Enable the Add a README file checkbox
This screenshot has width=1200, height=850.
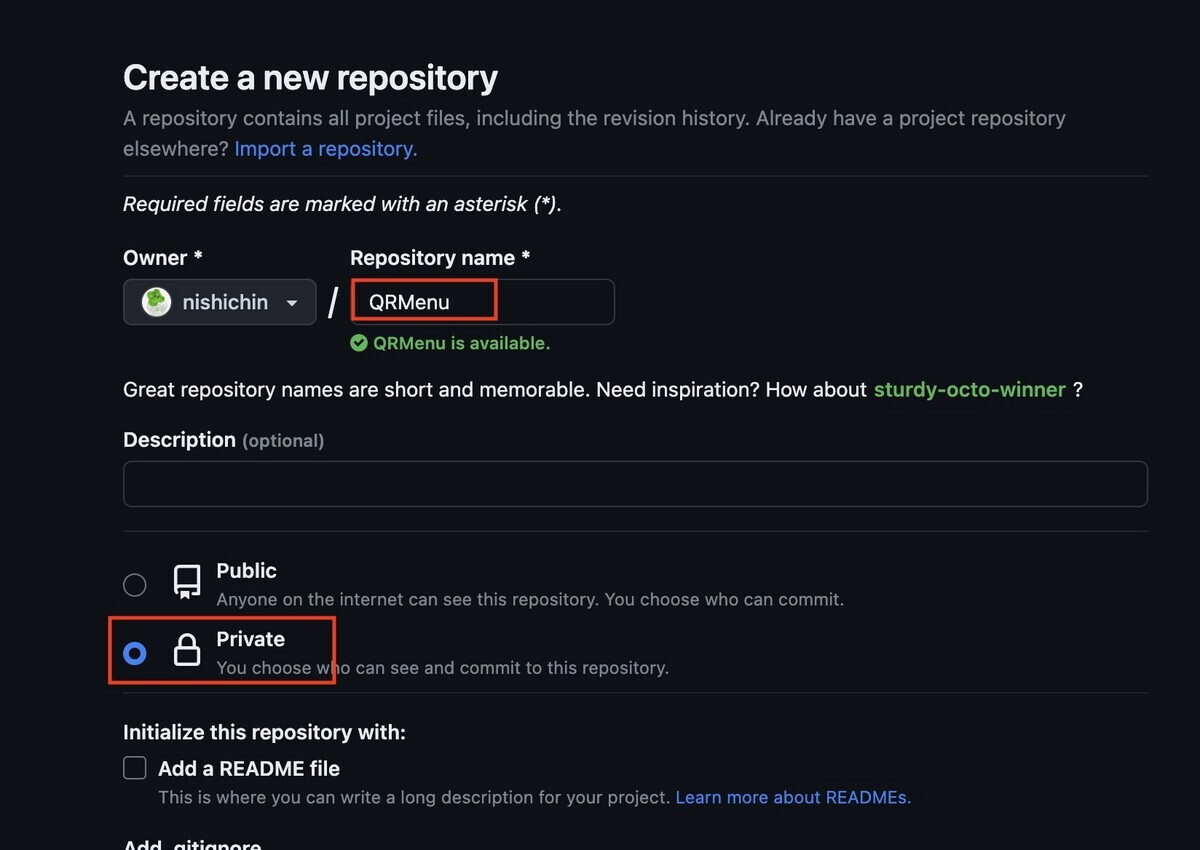coord(134,767)
